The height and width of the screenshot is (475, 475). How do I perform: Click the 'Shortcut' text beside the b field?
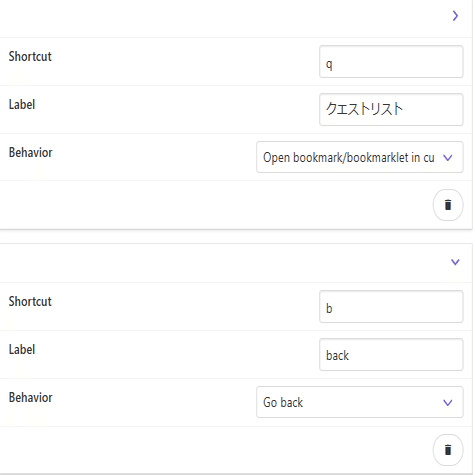(30, 301)
